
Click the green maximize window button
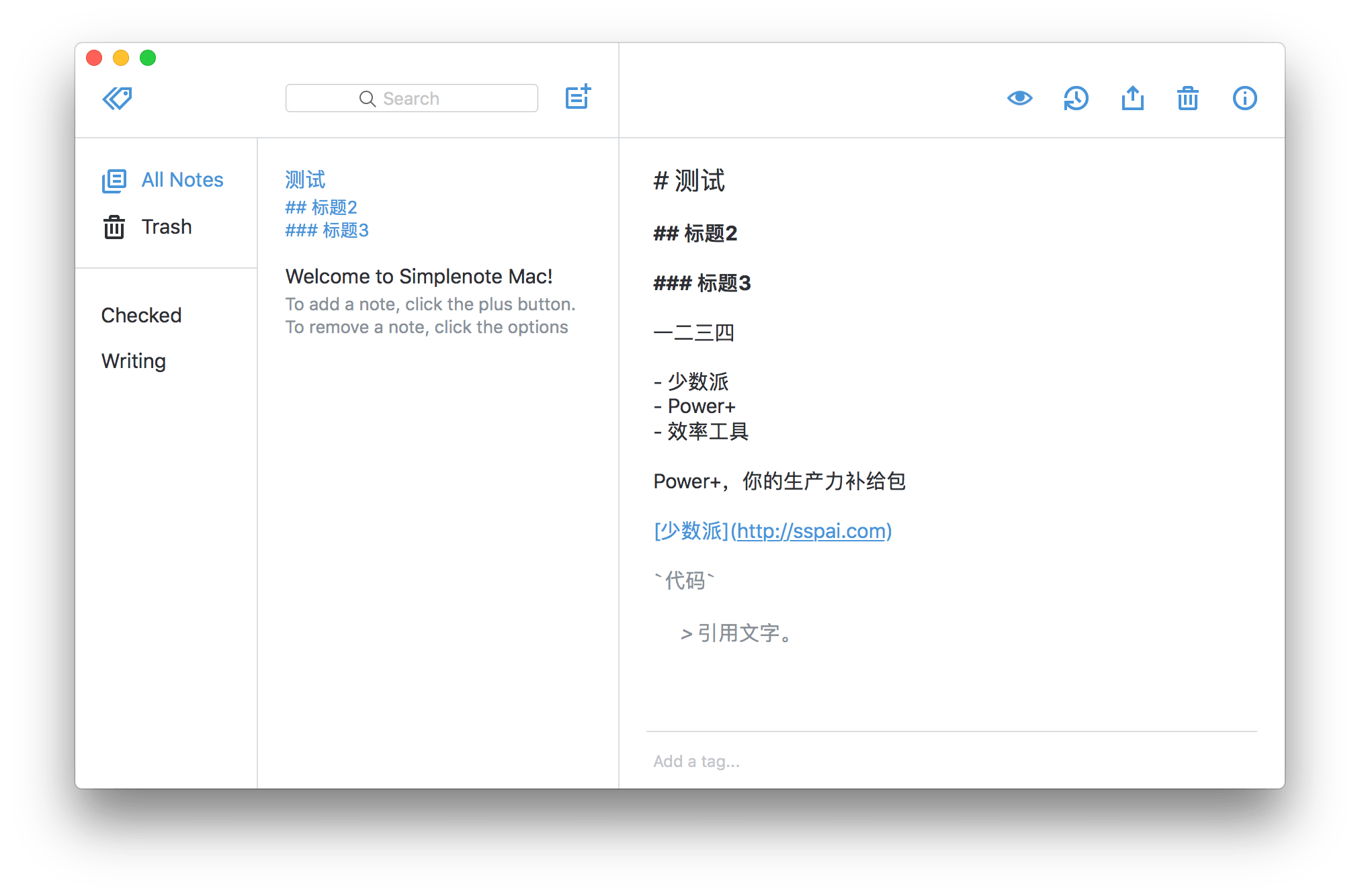(x=148, y=58)
